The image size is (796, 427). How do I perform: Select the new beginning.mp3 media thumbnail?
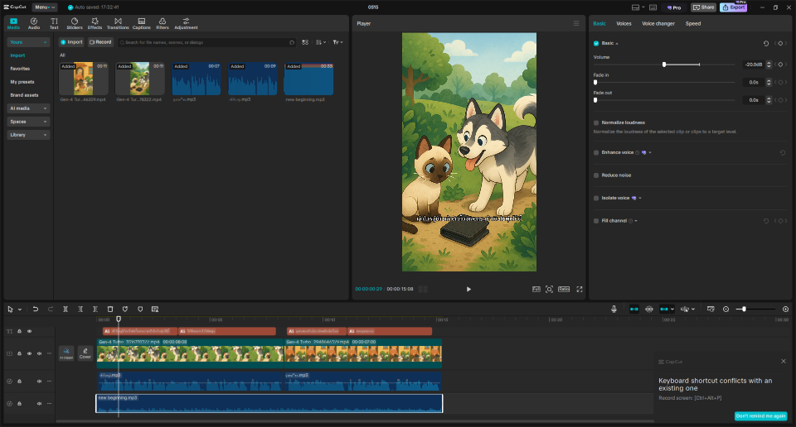(x=308, y=79)
